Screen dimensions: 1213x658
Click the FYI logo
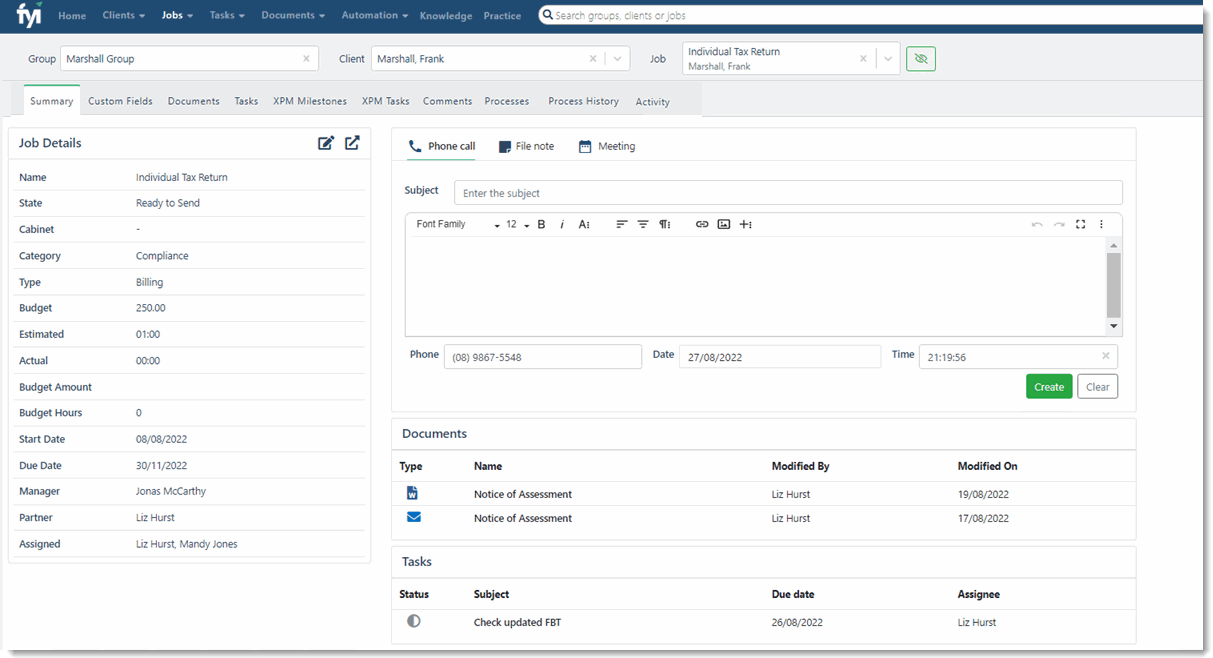[x=28, y=15]
